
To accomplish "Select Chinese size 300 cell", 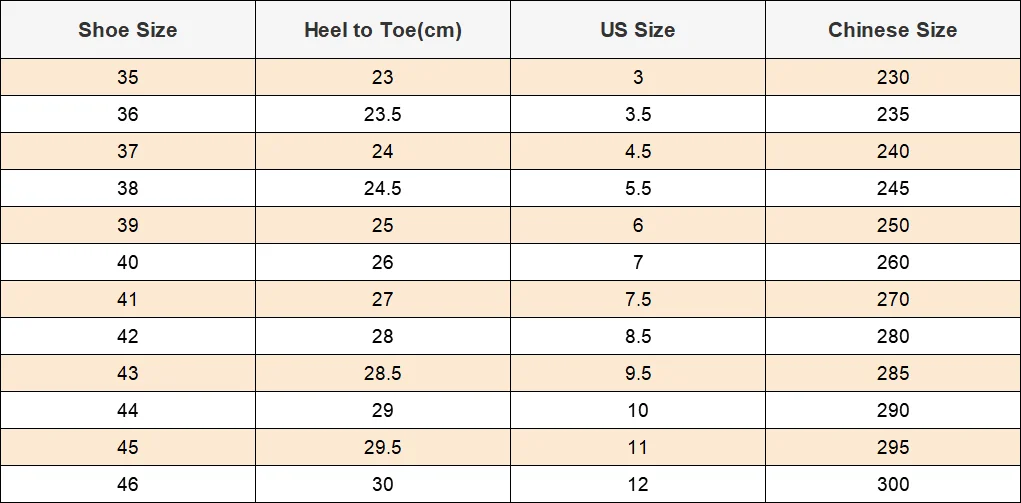I will coord(893,484).
